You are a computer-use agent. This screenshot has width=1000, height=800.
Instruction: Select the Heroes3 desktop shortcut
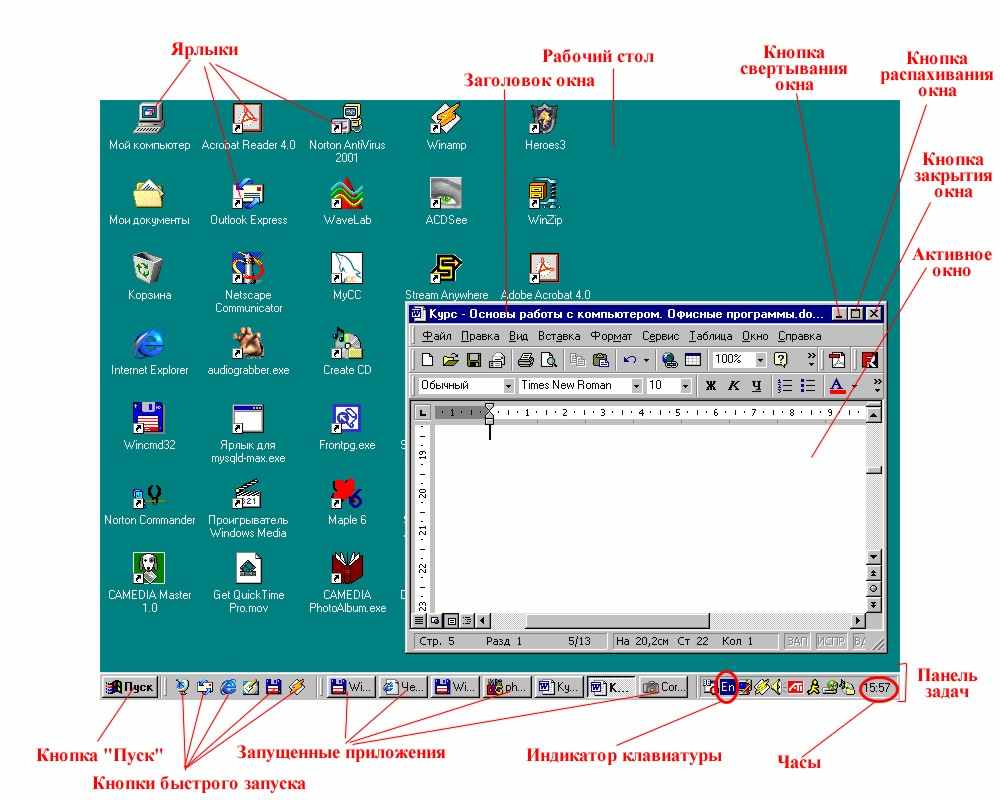pyautogui.click(x=545, y=127)
